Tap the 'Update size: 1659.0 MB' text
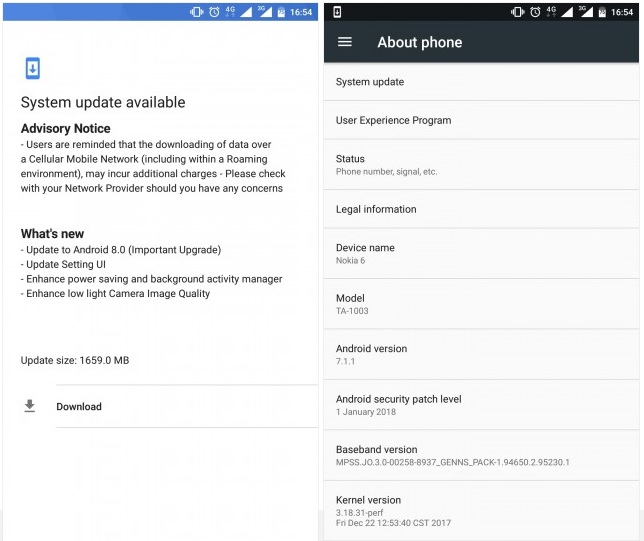 coord(75,360)
